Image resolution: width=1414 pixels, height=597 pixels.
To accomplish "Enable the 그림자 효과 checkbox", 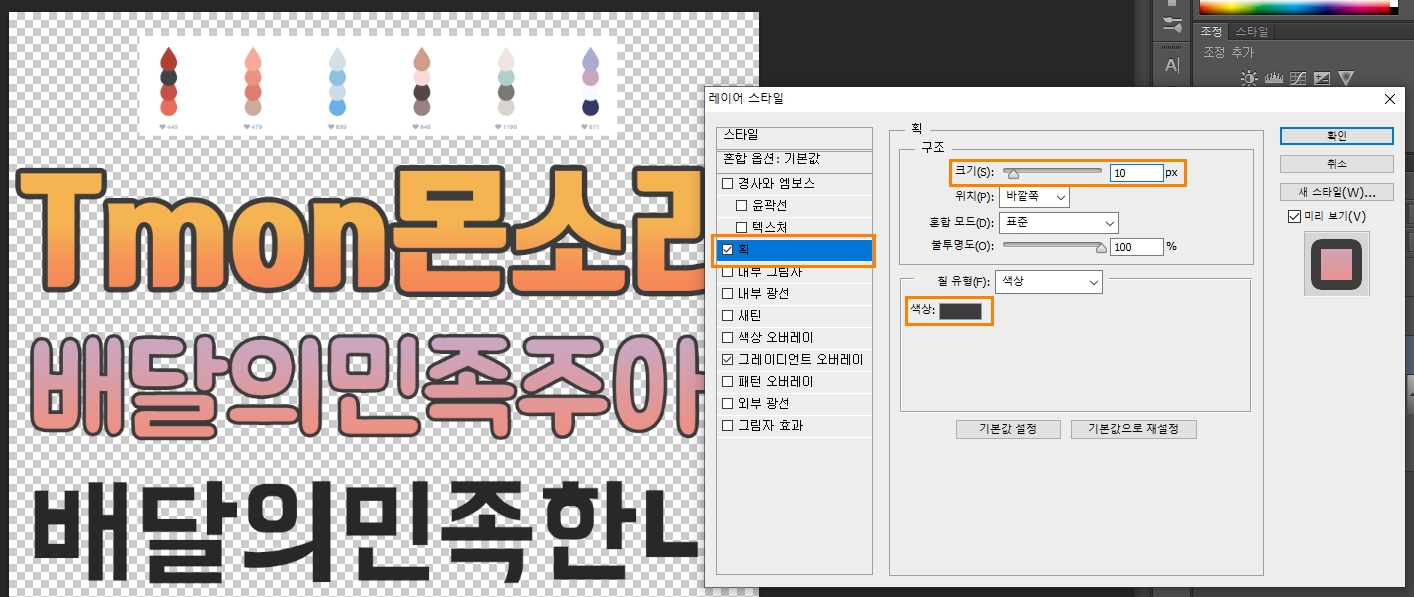I will [x=728, y=426].
